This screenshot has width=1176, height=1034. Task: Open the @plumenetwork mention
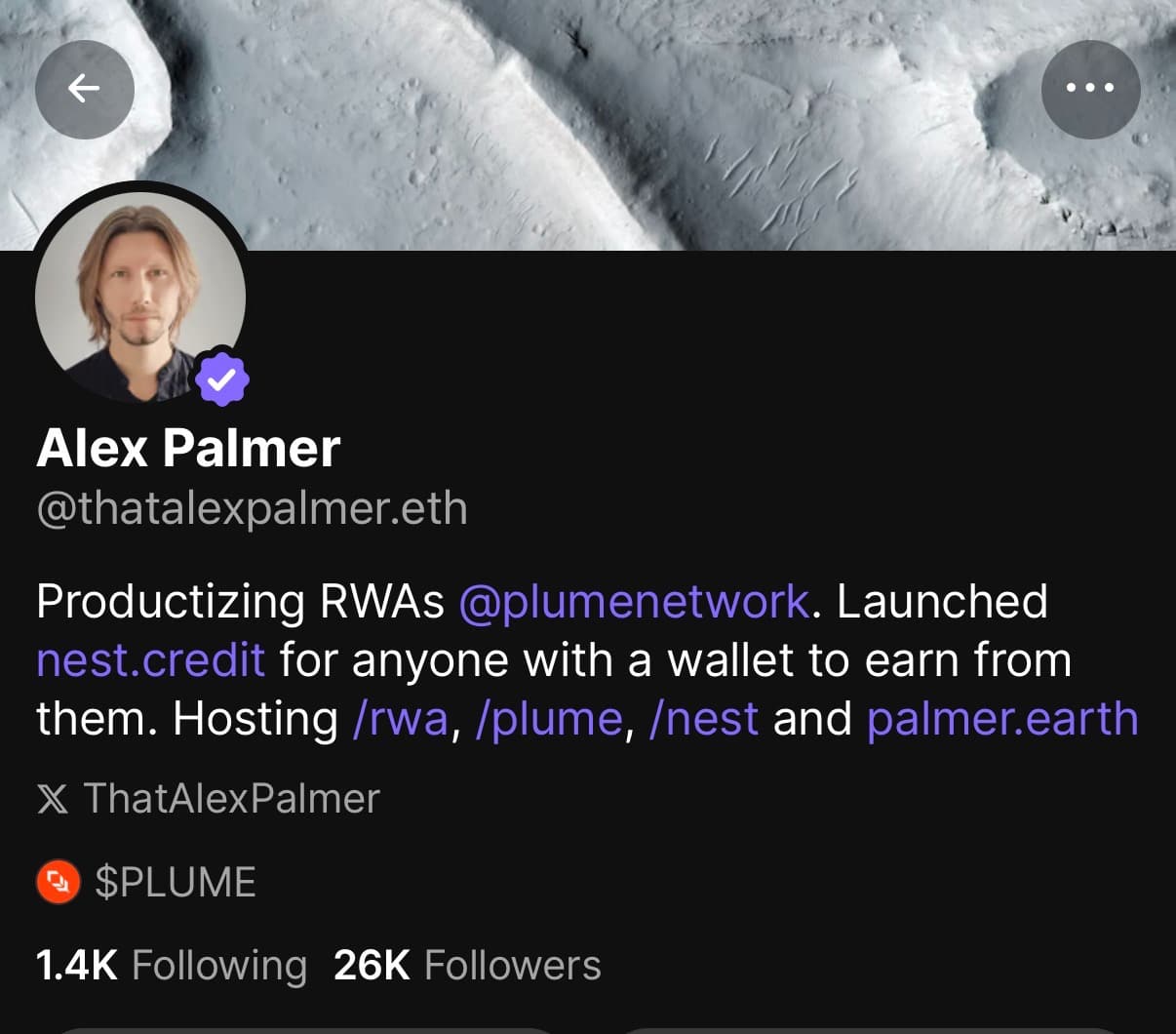(x=634, y=602)
